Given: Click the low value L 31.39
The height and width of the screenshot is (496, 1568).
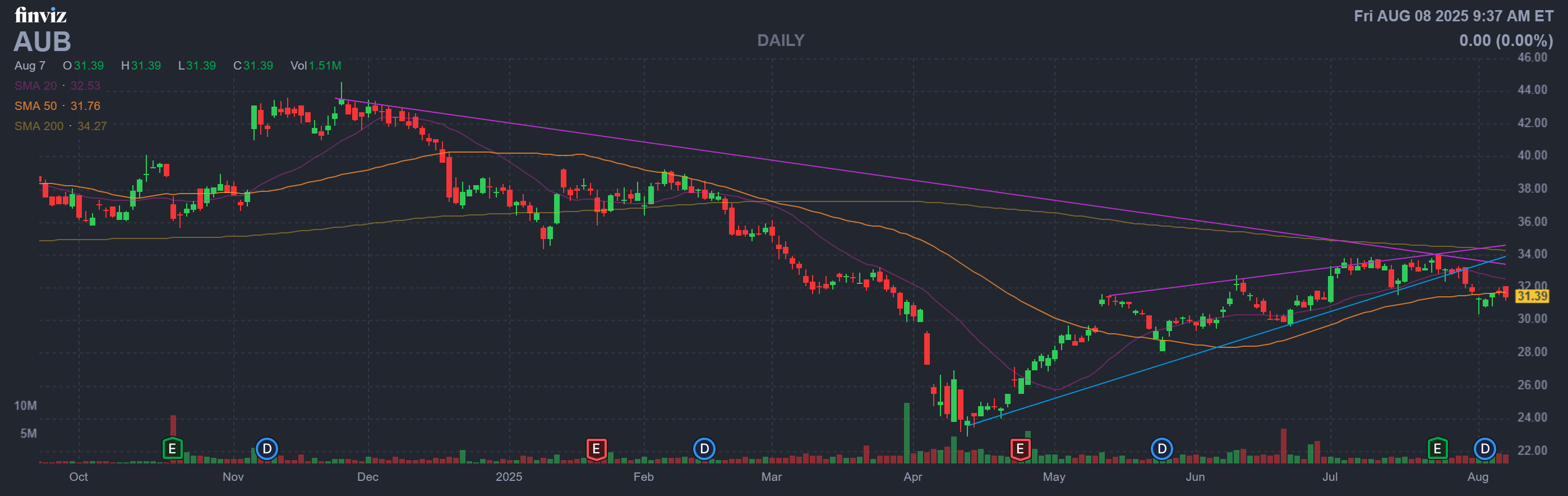Looking at the screenshot, I should 197,66.
